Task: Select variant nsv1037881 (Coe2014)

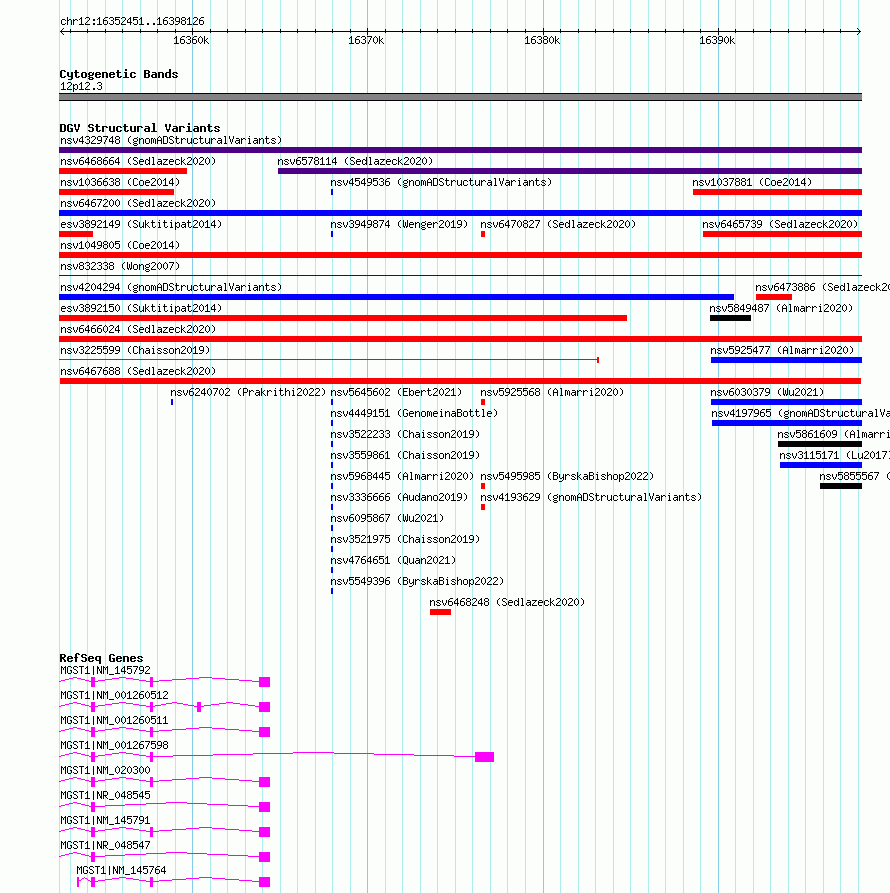Action: tap(752, 182)
